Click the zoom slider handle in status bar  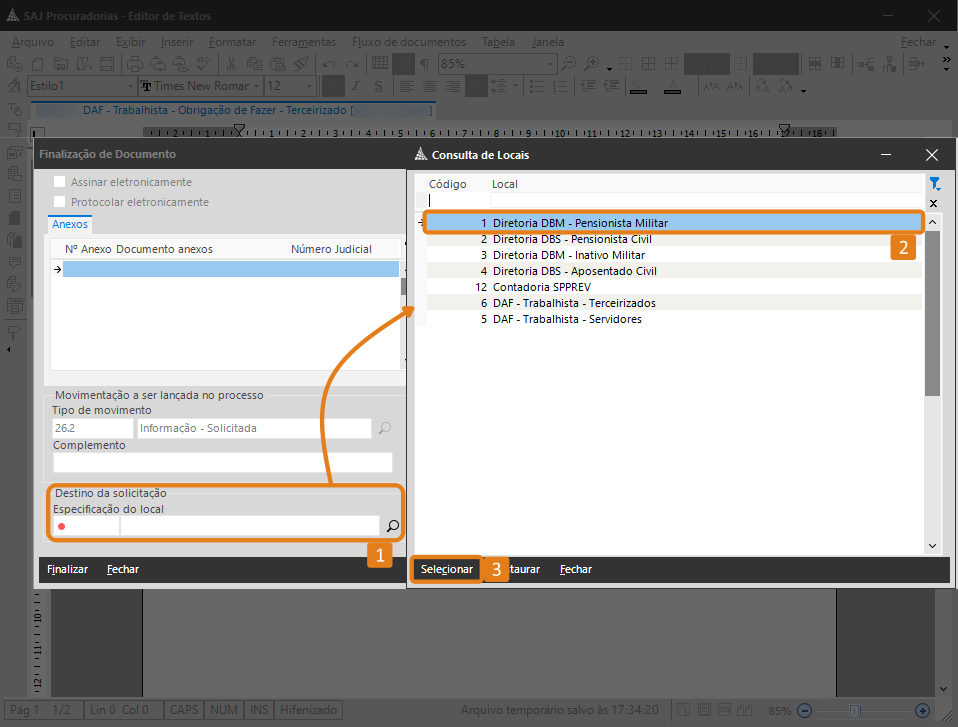(855, 711)
